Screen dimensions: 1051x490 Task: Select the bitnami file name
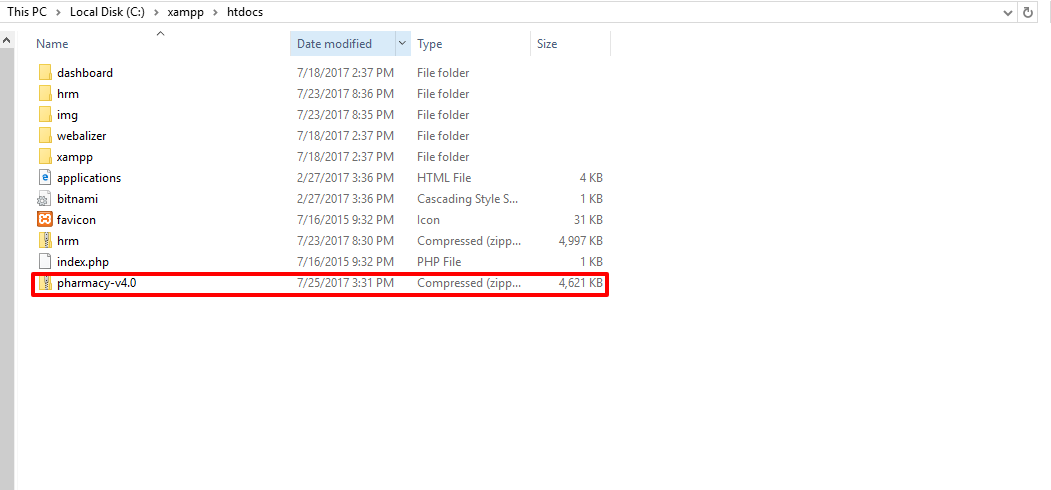(78, 199)
